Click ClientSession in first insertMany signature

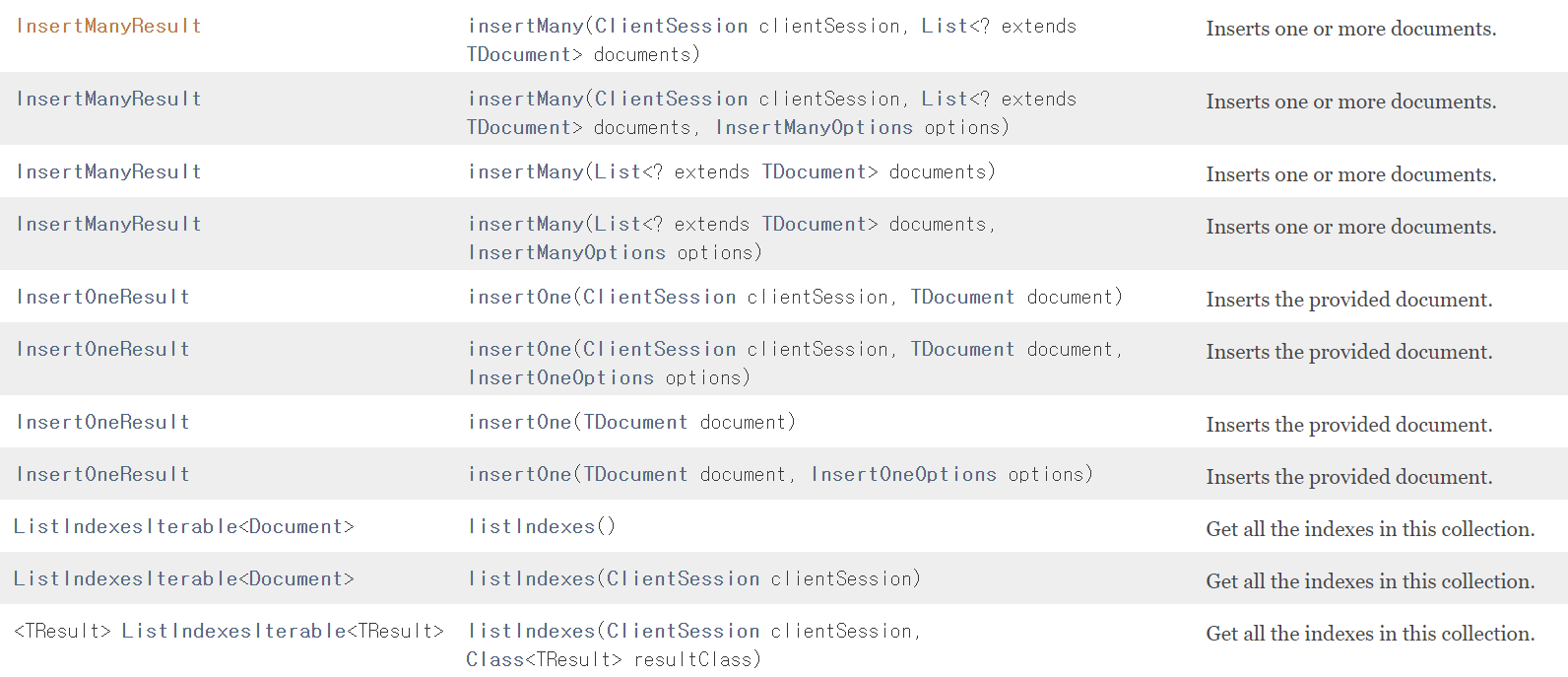click(671, 26)
